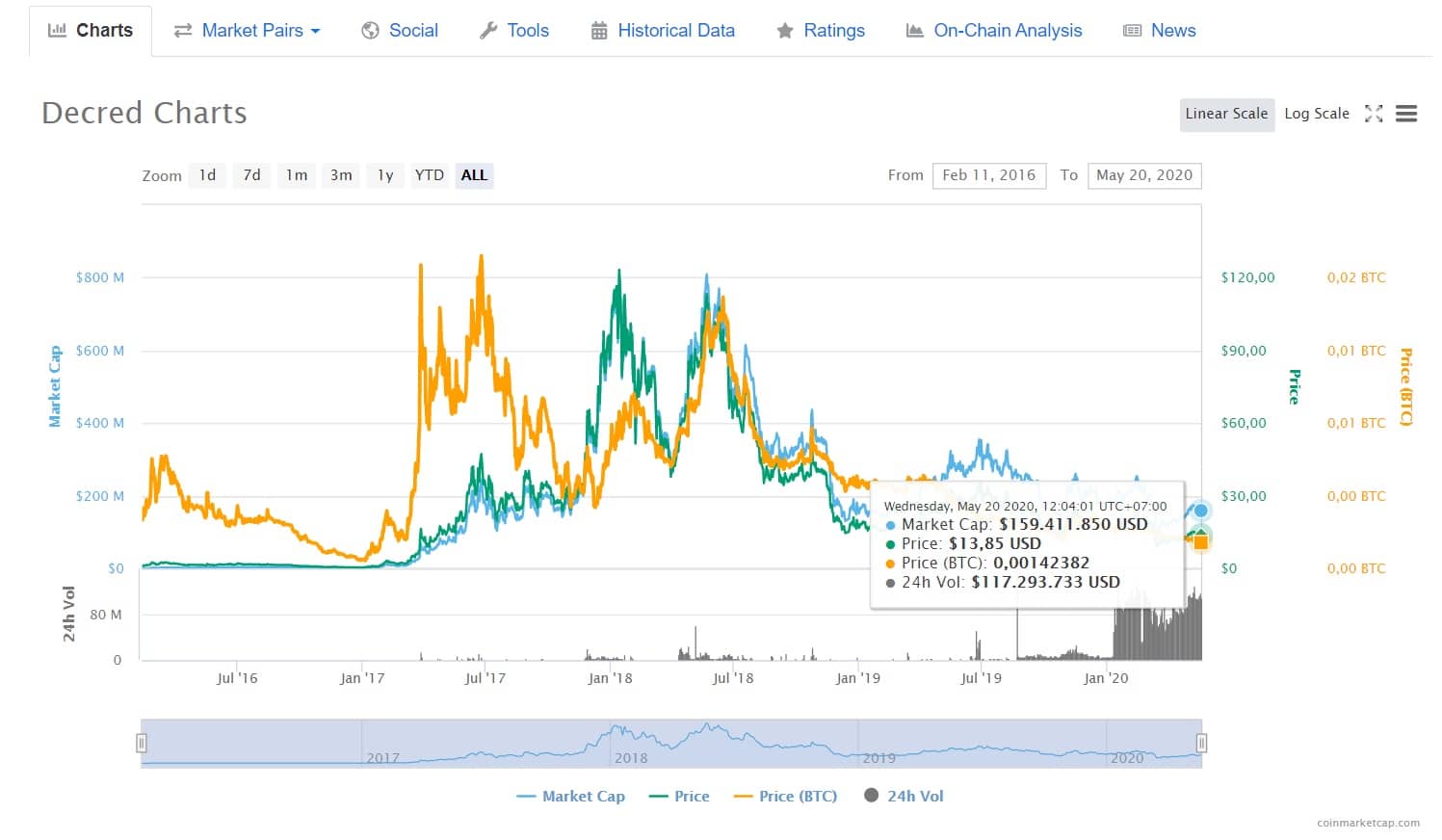Click the Jul '19 x-axis label

coord(981,678)
